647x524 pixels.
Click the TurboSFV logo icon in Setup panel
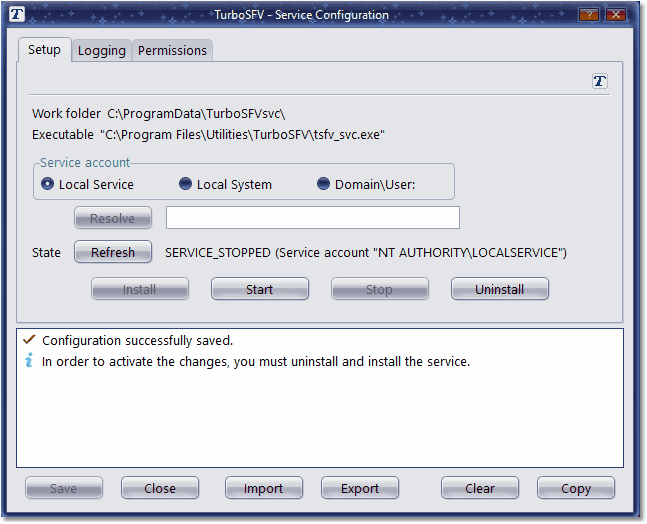point(600,81)
